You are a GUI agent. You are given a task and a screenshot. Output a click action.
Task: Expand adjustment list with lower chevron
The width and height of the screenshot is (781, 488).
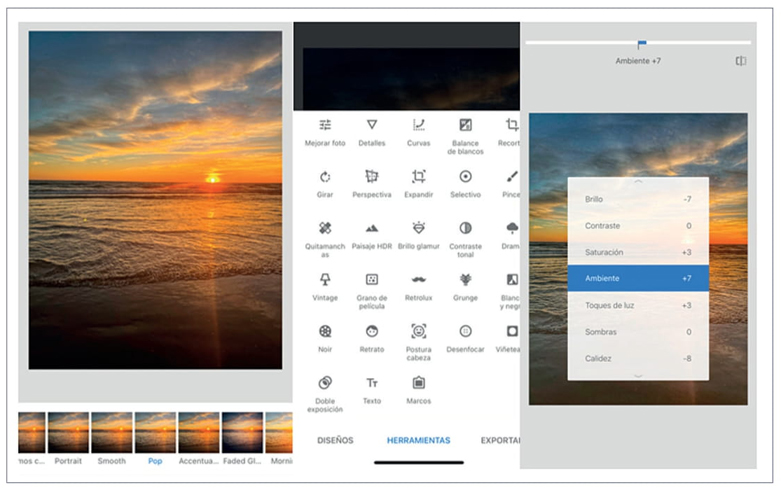[x=637, y=375]
